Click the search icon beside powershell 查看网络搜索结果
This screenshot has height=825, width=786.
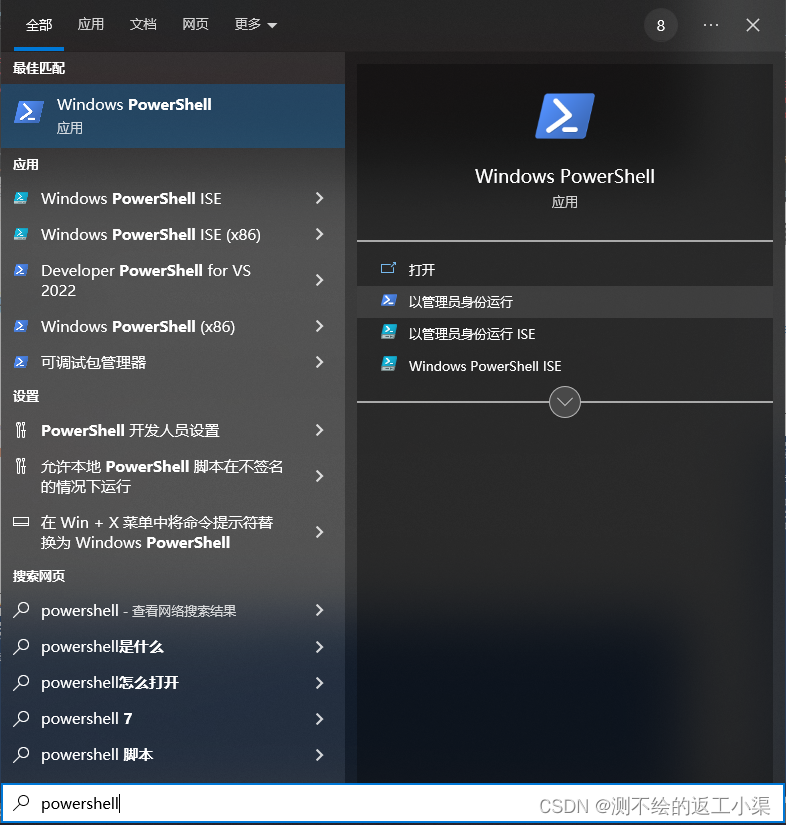click(21, 610)
